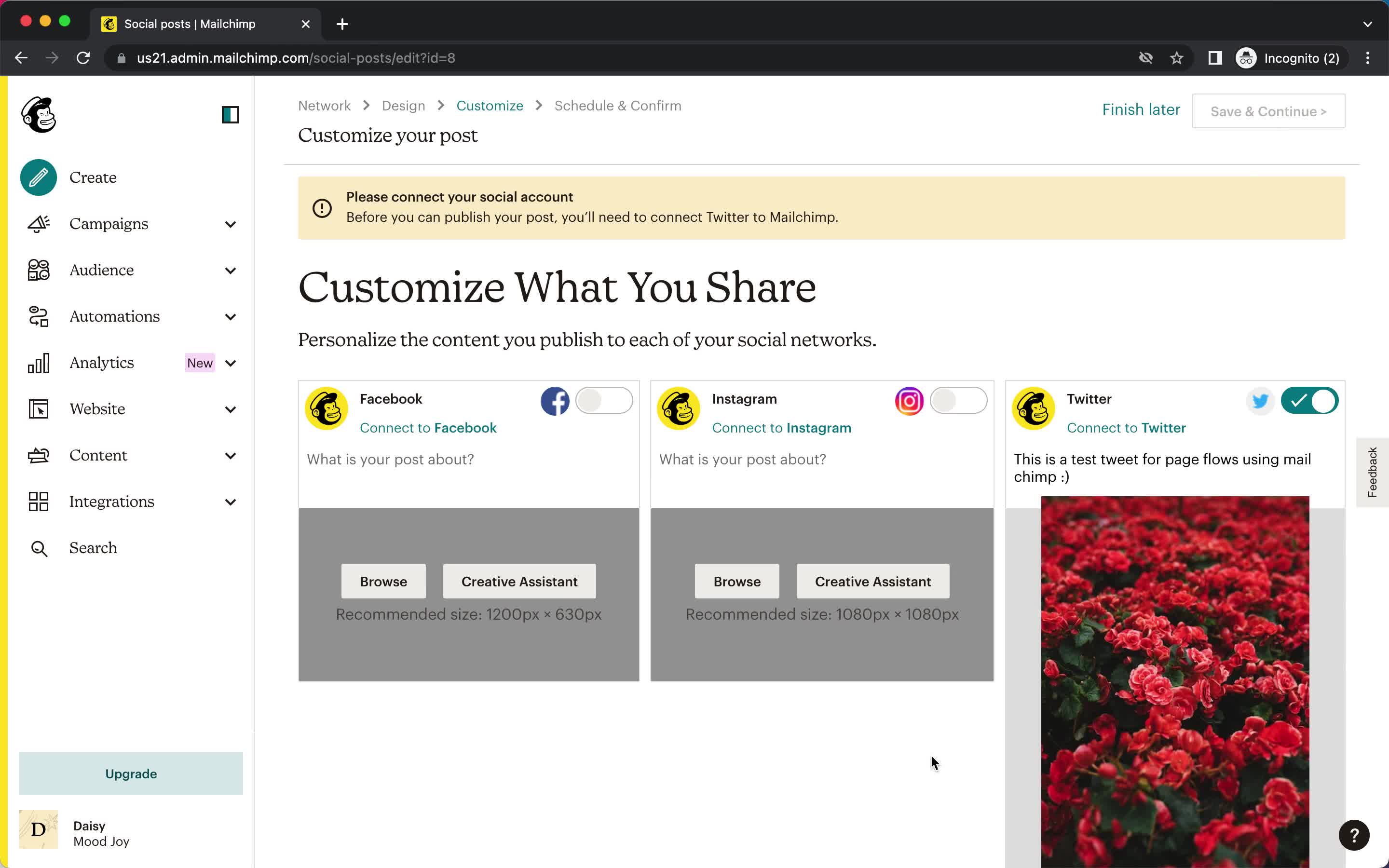Click Connect to Facebook link

pyautogui.click(x=428, y=427)
